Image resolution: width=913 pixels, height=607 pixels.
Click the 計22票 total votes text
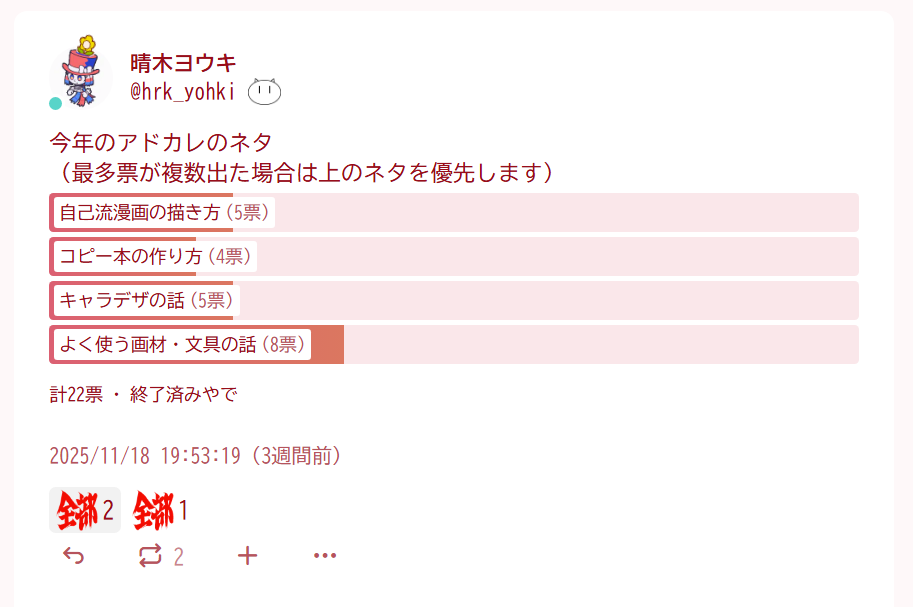76,395
